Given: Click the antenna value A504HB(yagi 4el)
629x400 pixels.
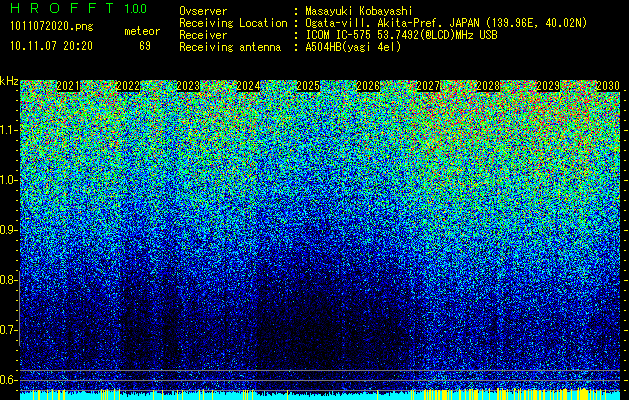Looking at the screenshot, I should point(353,47).
